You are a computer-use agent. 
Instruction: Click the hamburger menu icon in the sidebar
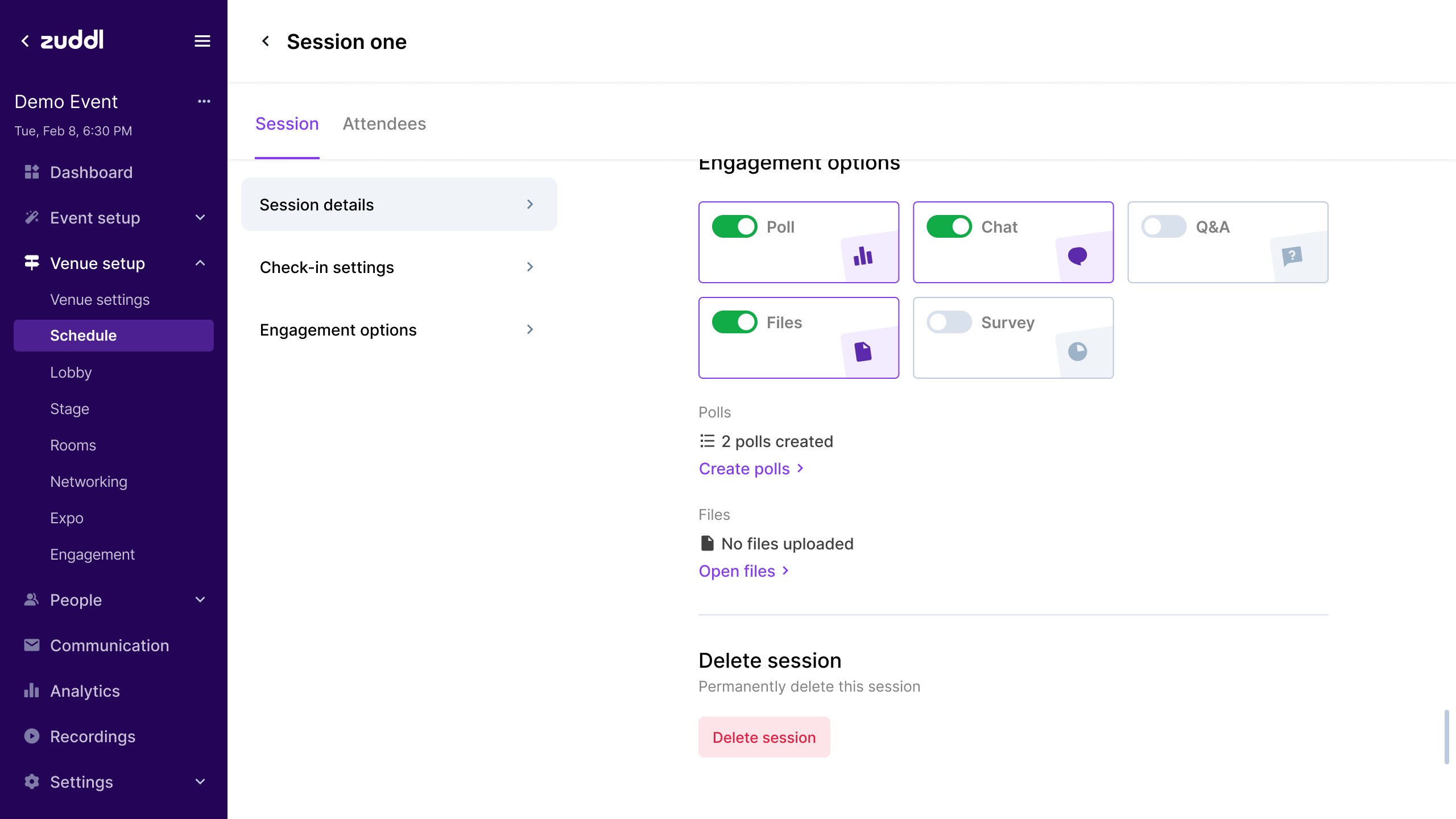202,41
